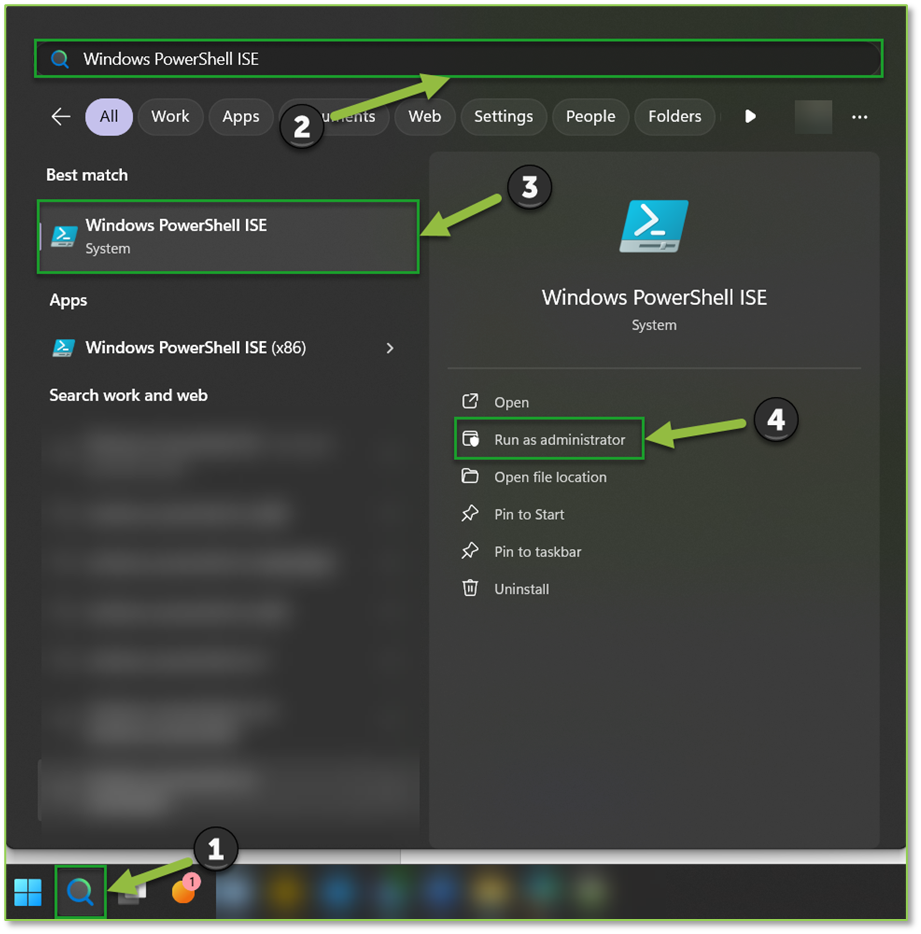Click the Search icon on the taskbar

point(80,891)
